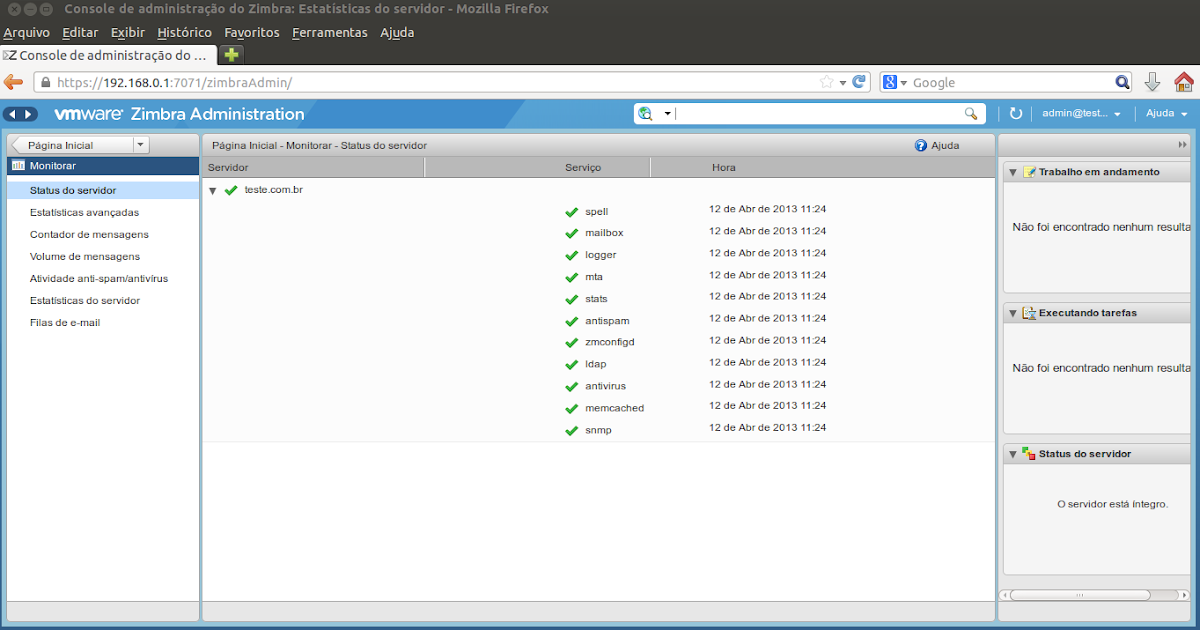
Task: Click green check icon beside antivirus
Action: click(571, 387)
